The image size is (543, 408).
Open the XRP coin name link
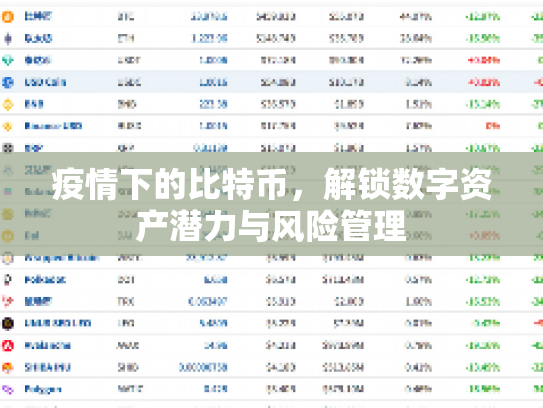pos(34,148)
